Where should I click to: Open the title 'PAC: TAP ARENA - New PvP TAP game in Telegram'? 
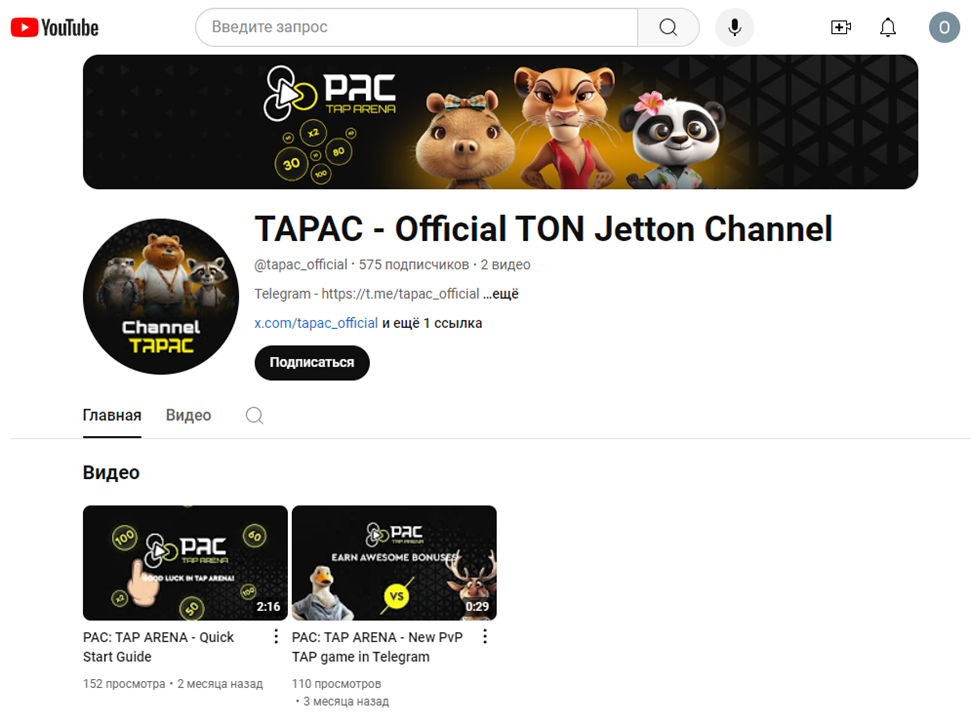click(x=377, y=647)
